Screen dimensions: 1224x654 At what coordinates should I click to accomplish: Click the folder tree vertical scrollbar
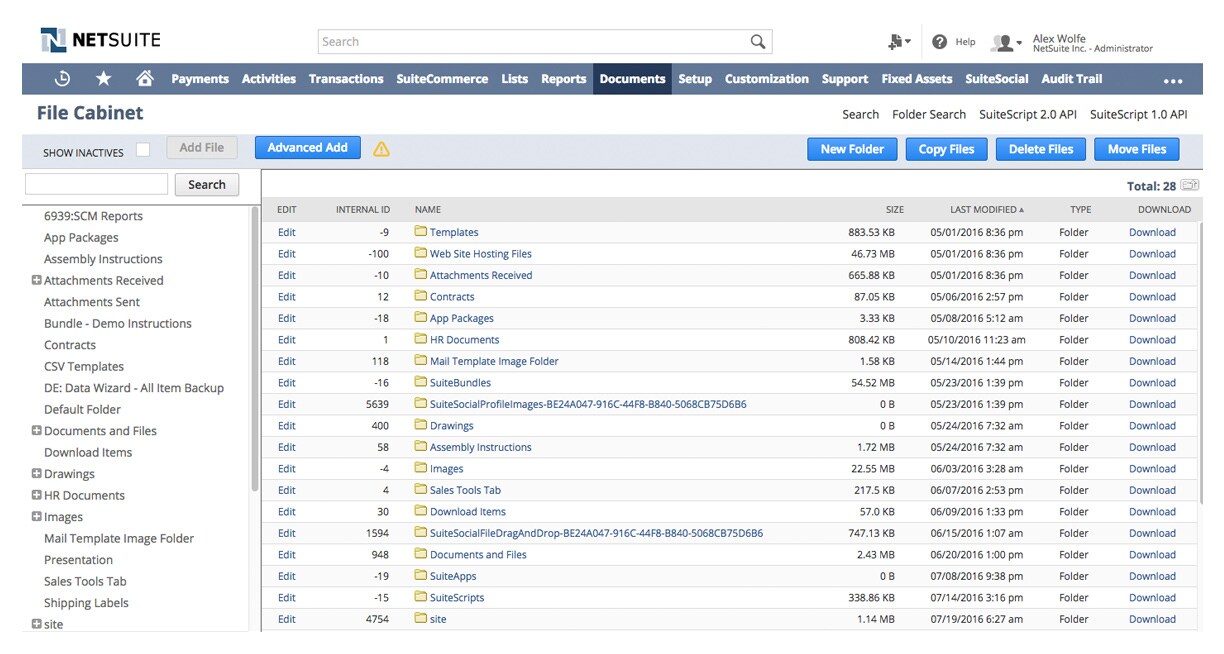click(254, 350)
